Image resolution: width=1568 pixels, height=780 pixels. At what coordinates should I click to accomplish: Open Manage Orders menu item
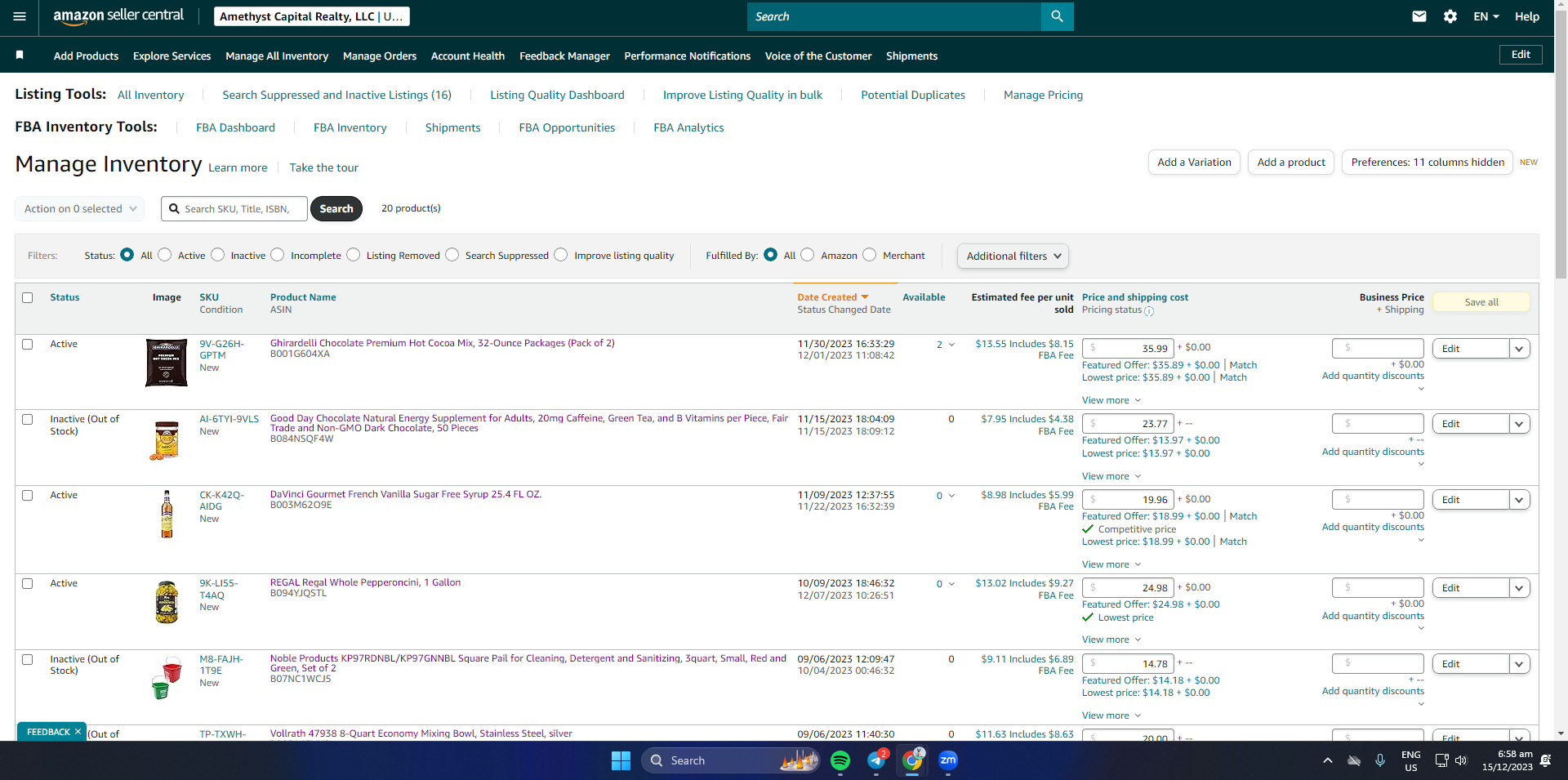pos(380,56)
